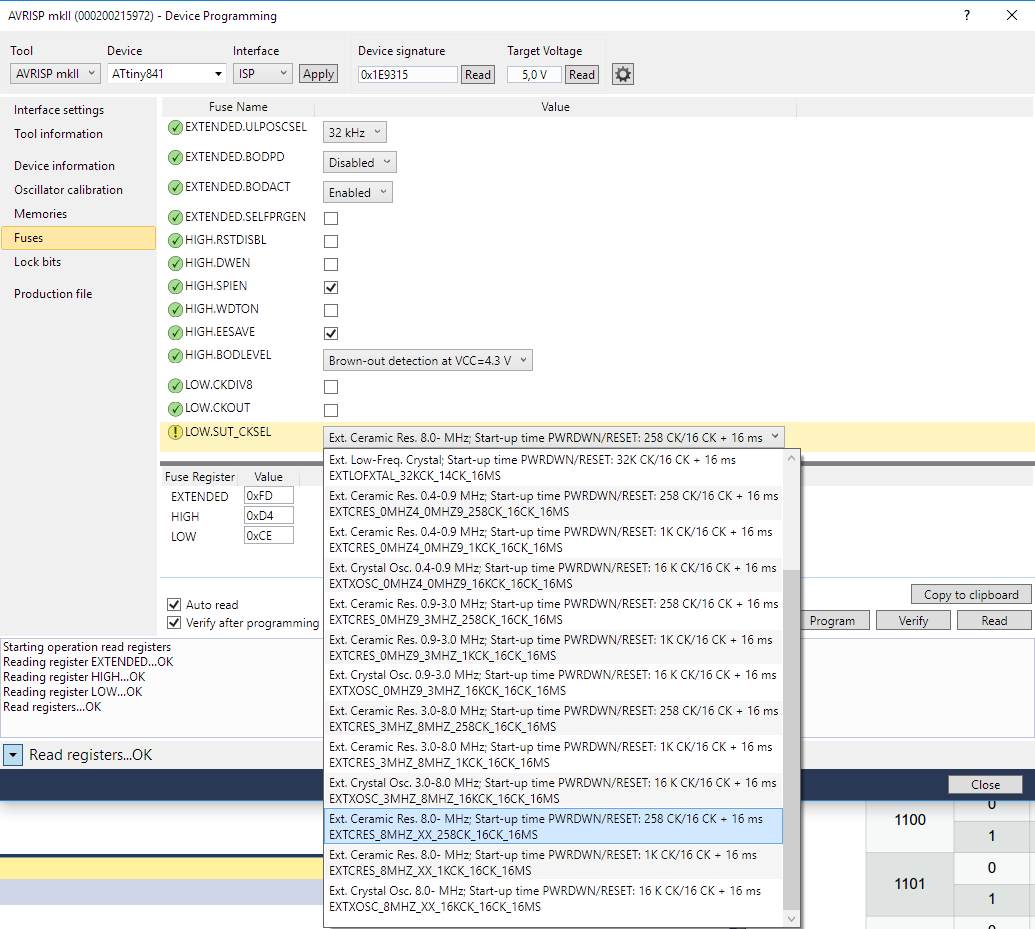This screenshot has width=1035, height=929.
Task: Click the green check beside HIGH.EESAVE
Action: click(175, 333)
